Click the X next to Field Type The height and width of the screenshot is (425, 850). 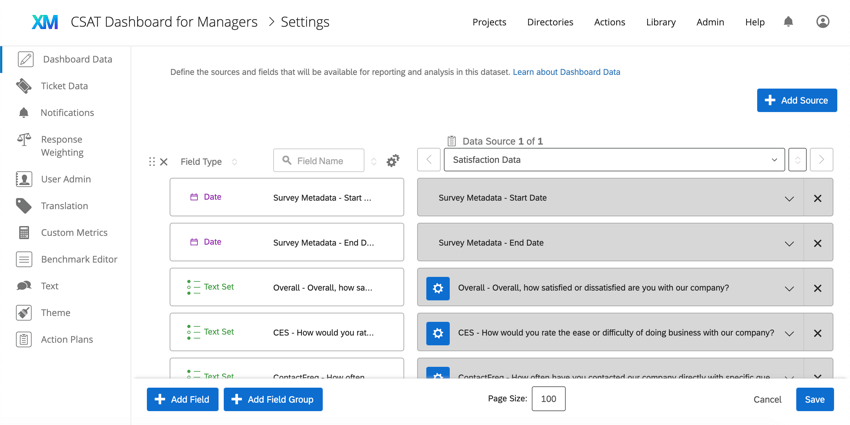(164, 162)
